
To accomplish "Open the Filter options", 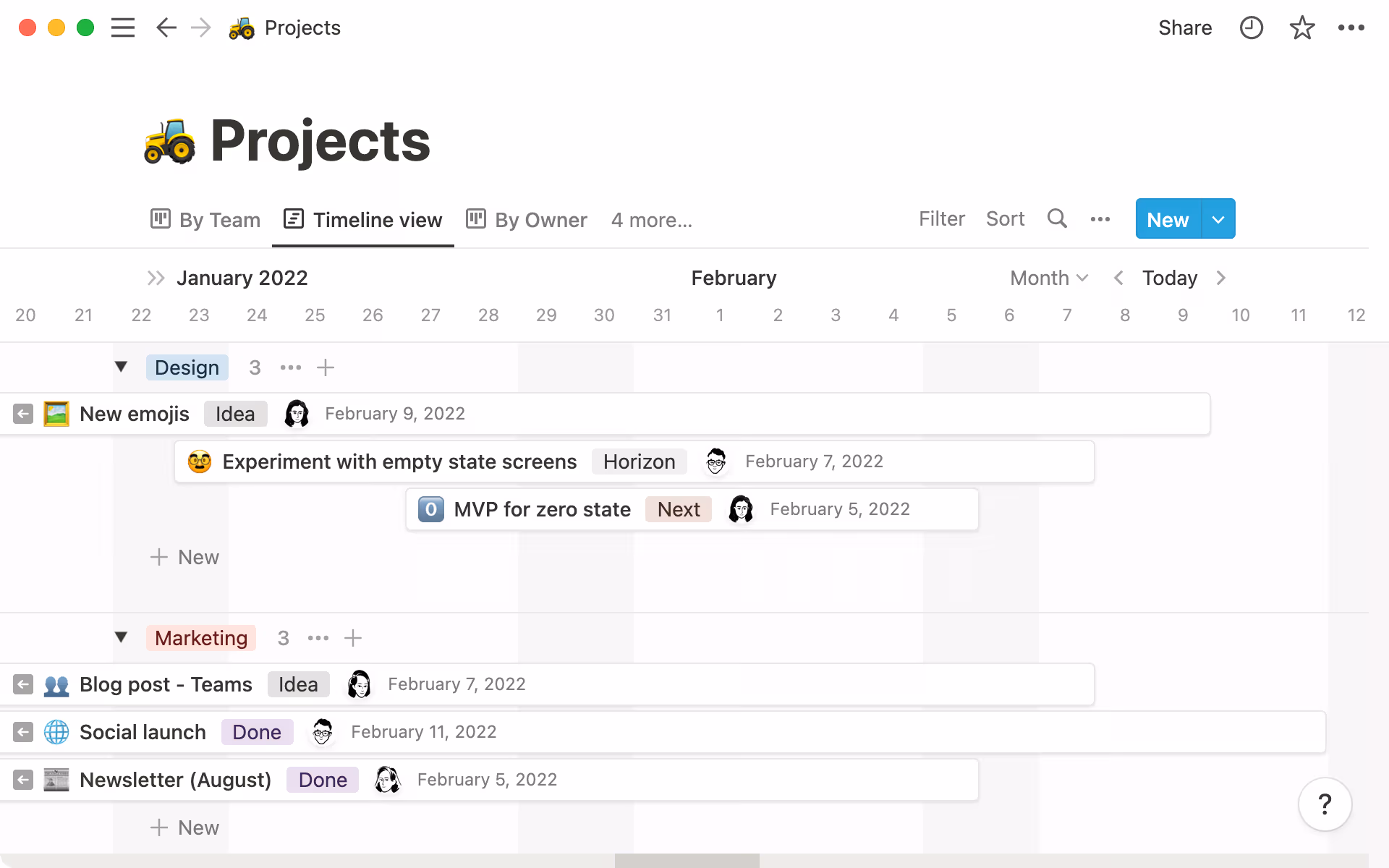I will [941, 218].
